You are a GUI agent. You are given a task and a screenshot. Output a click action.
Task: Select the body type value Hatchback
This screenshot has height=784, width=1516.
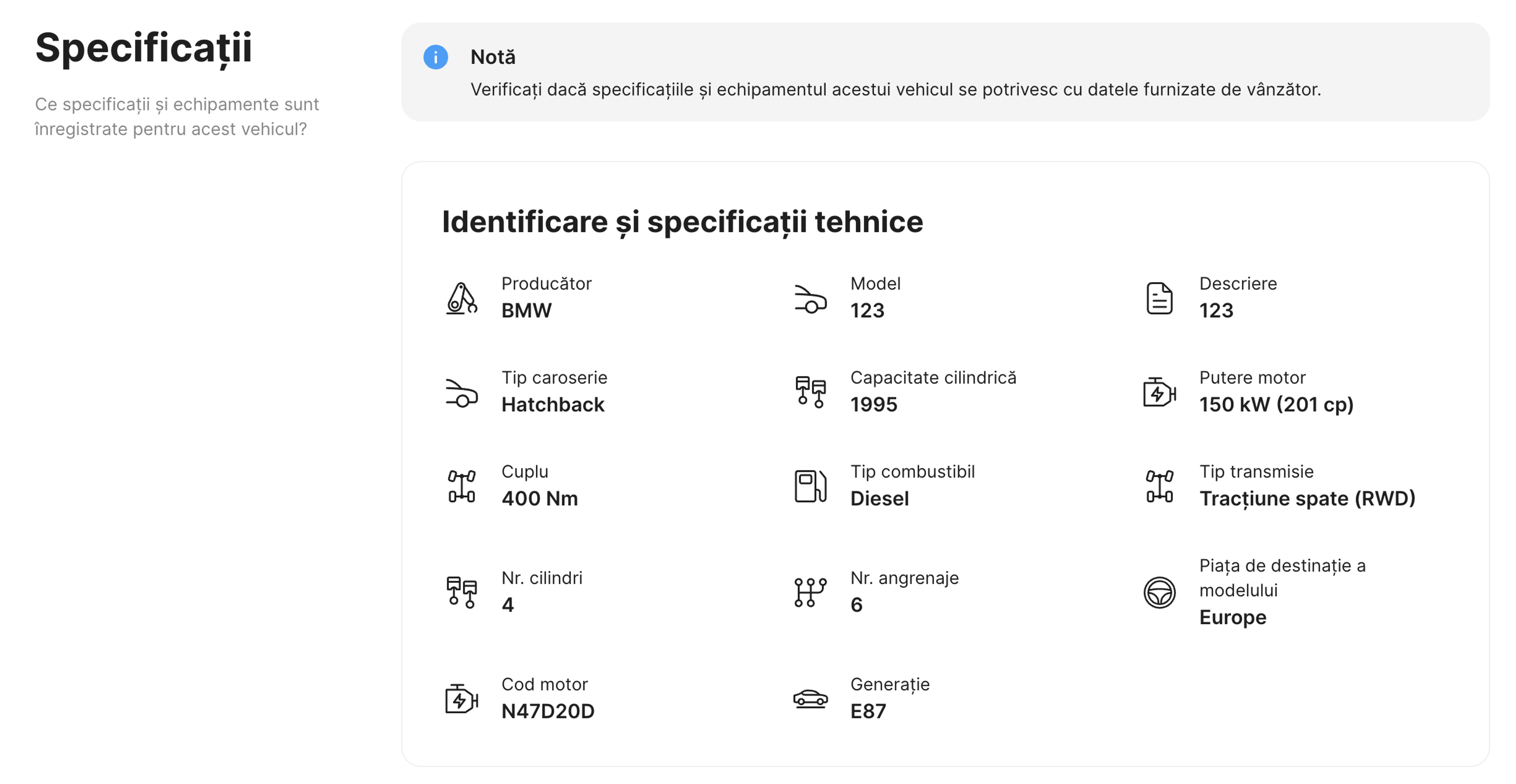tap(553, 405)
